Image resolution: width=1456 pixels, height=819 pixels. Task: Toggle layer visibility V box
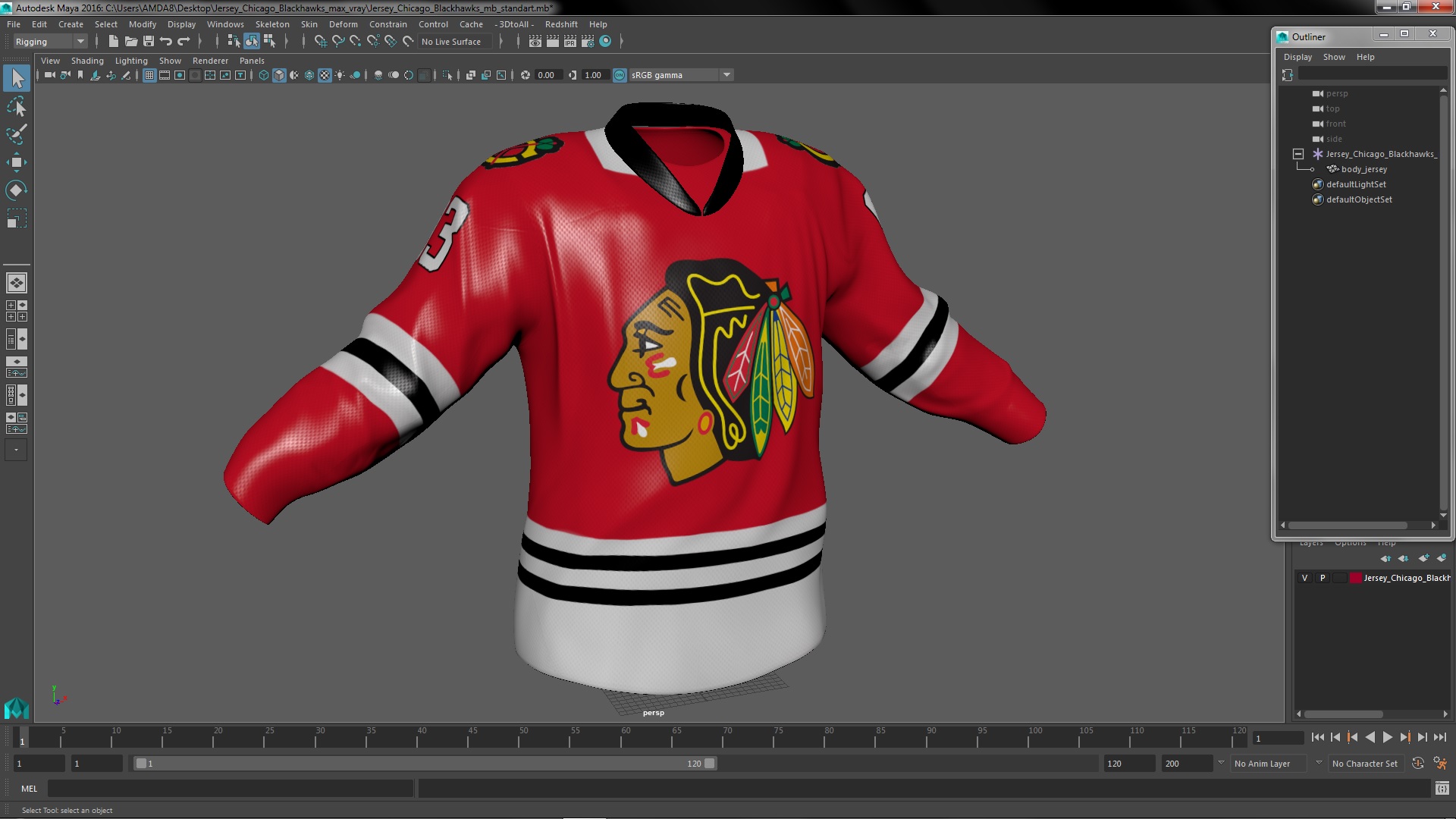click(x=1304, y=578)
